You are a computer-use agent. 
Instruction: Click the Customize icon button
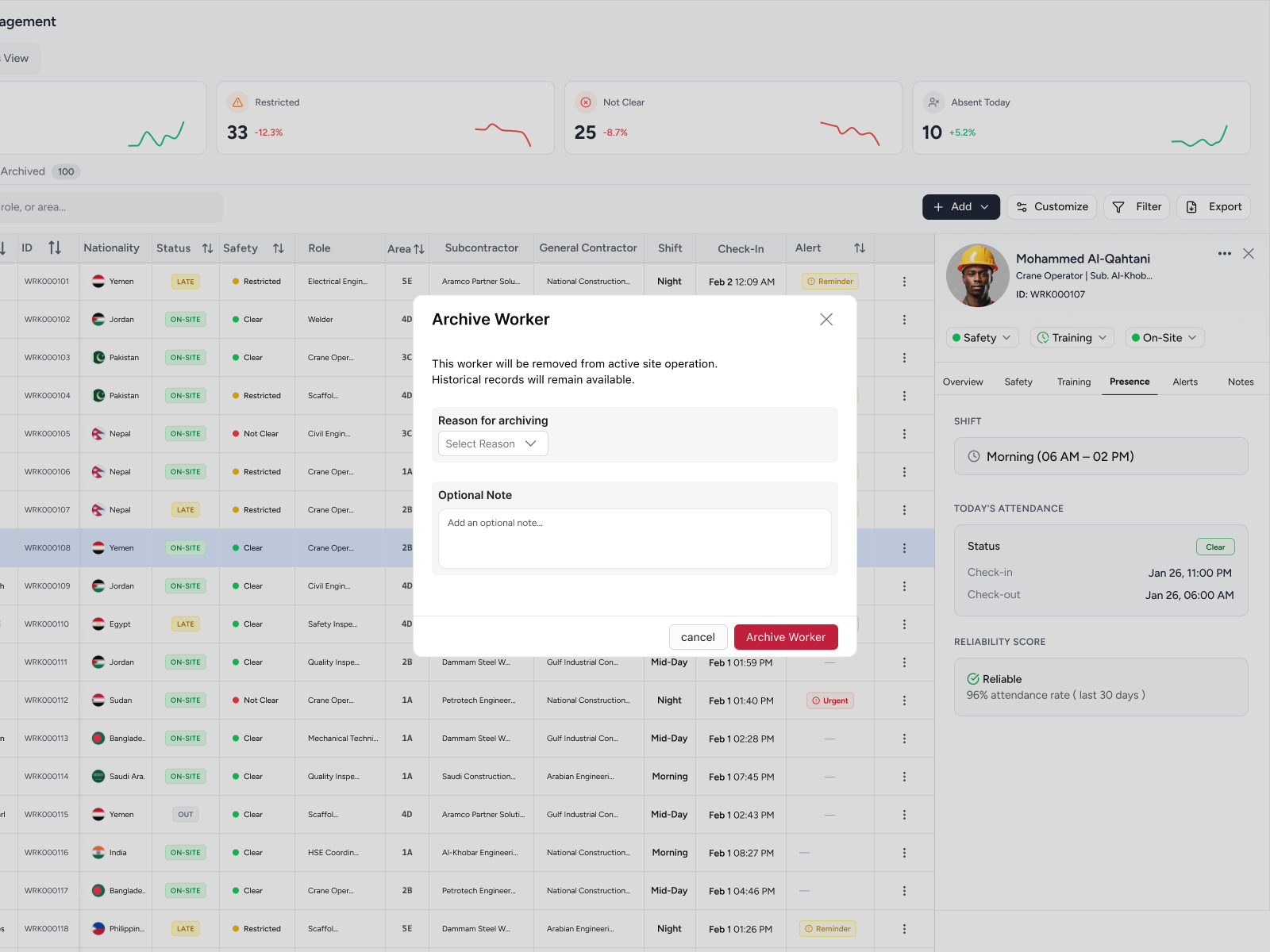pos(1022,206)
